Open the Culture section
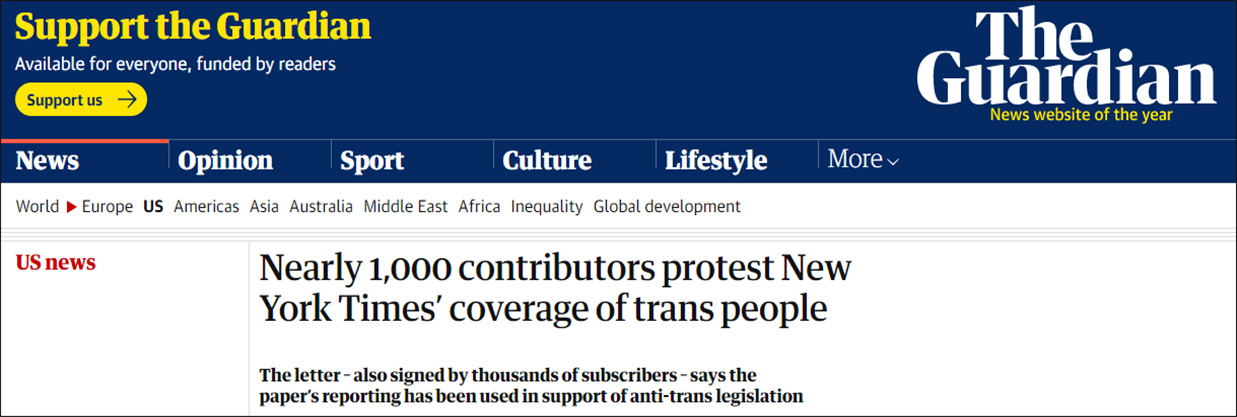The width and height of the screenshot is (1237, 417). point(547,160)
